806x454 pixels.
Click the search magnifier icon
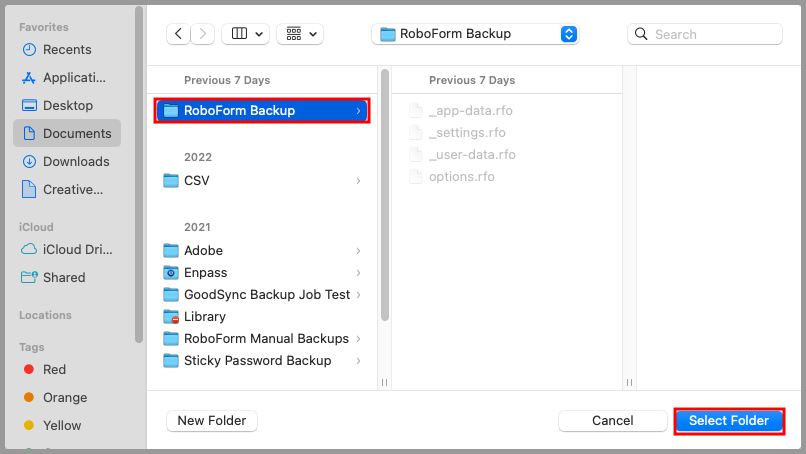click(x=641, y=34)
